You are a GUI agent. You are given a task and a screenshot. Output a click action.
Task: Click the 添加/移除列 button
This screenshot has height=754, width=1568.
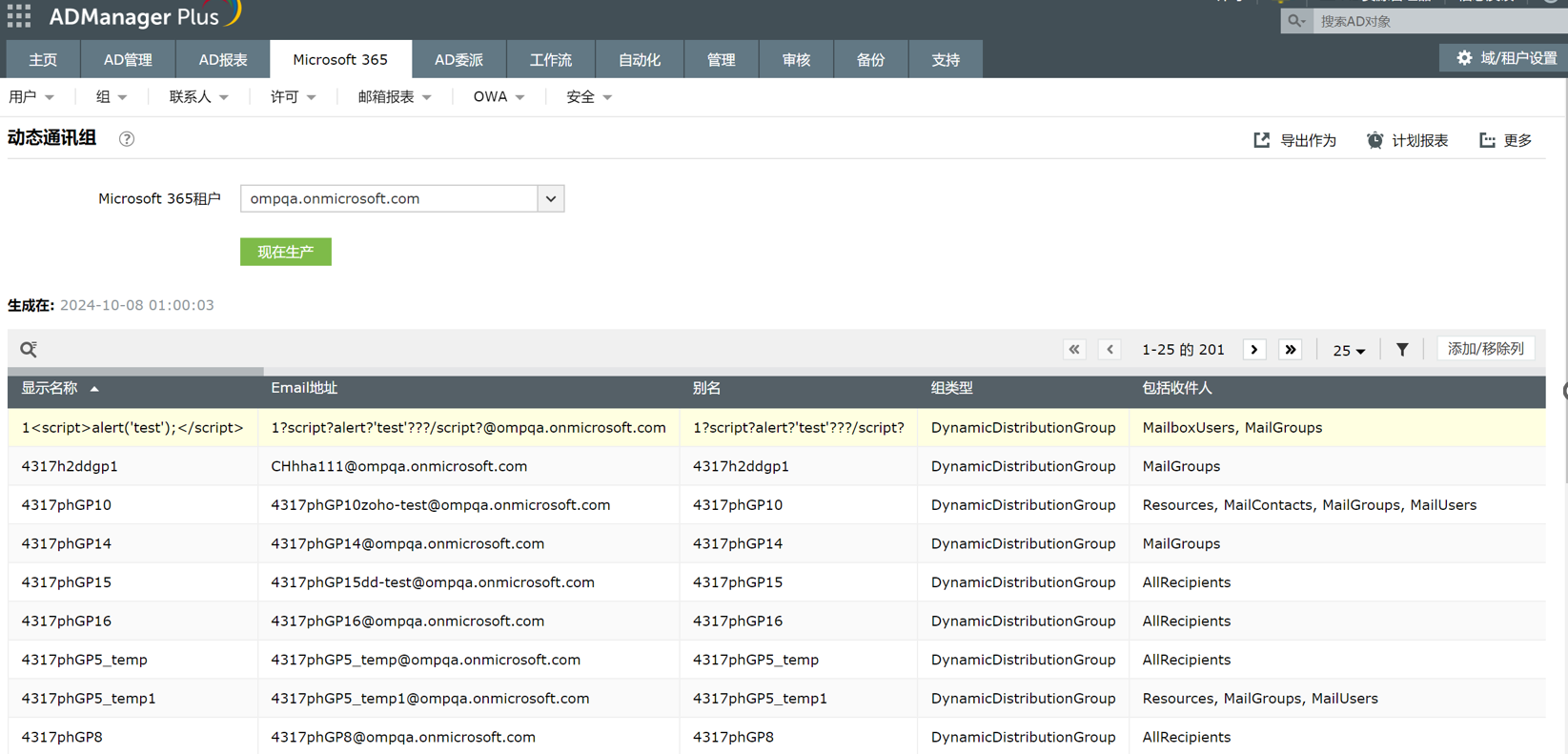point(1485,349)
